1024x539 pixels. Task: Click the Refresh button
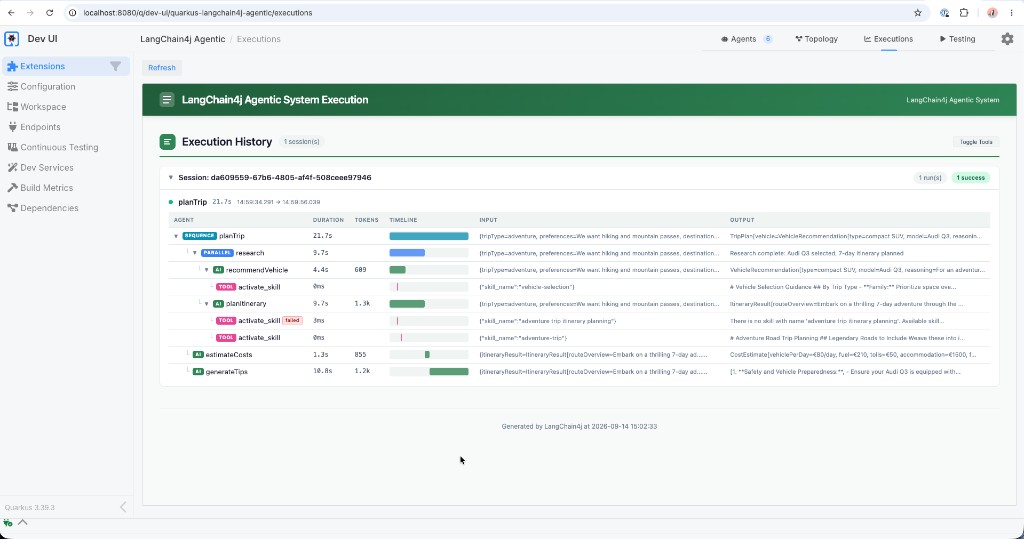tap(161, 67)
